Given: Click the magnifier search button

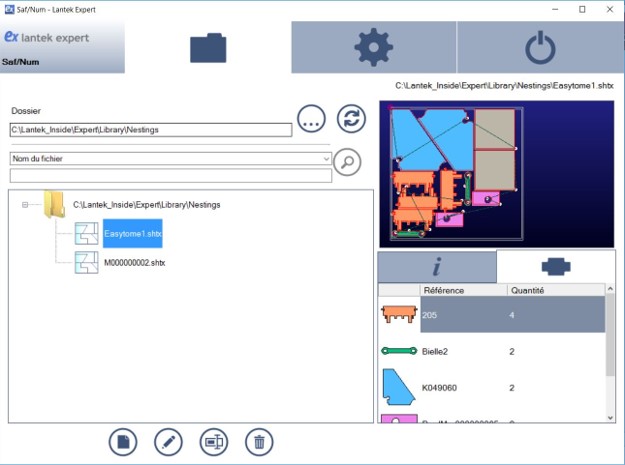Looking at the screenshot, I should click(x=347, y=162).
